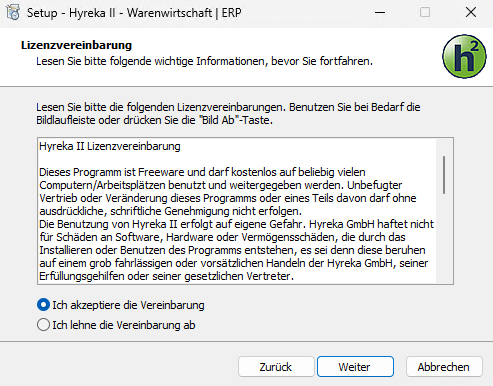The width and height of the screenshot is (493, 386).
Task: Click the 'Bild Ab'-Taste instruction text
Action: [x=237, y=120]
